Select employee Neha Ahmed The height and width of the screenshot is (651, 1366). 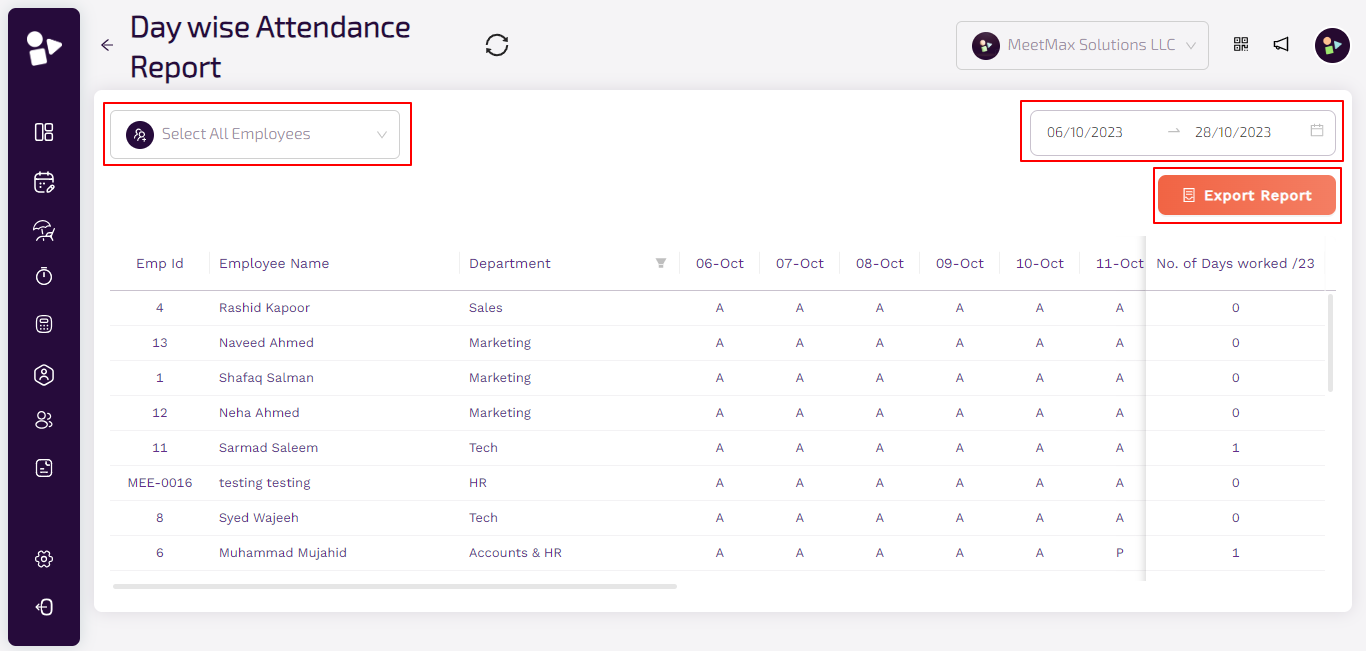pos(259,413)
